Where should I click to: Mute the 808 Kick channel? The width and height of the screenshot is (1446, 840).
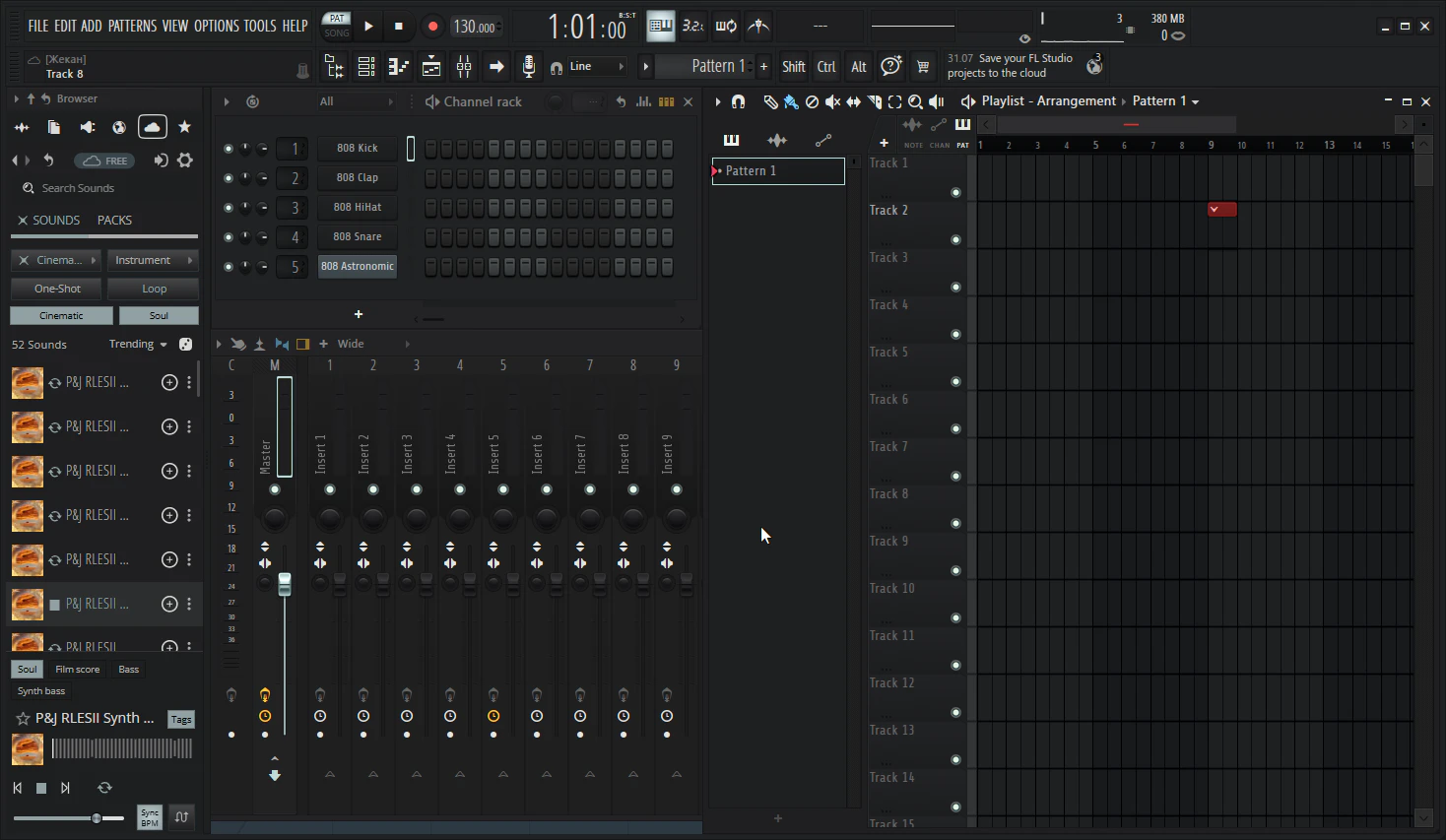click(229, 149)
